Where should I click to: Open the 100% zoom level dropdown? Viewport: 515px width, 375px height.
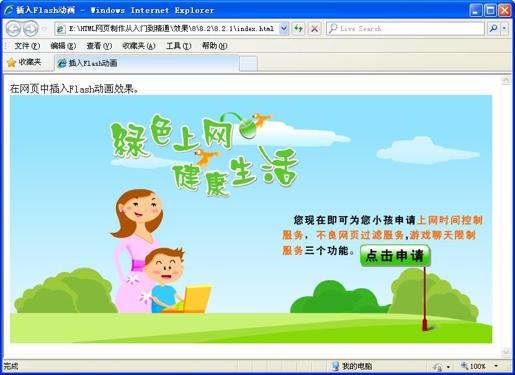(496, 366)
